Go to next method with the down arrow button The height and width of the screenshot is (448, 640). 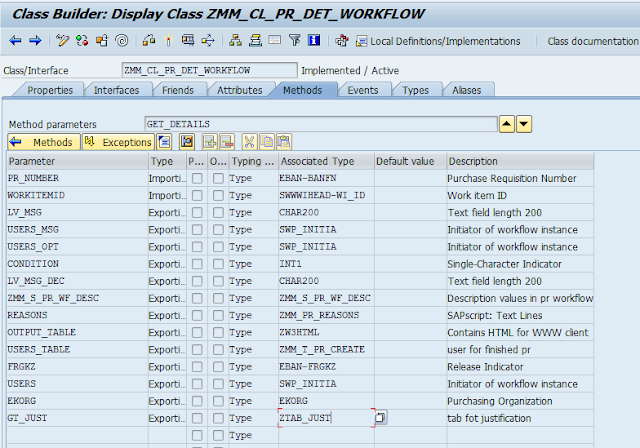click(524, 124)
